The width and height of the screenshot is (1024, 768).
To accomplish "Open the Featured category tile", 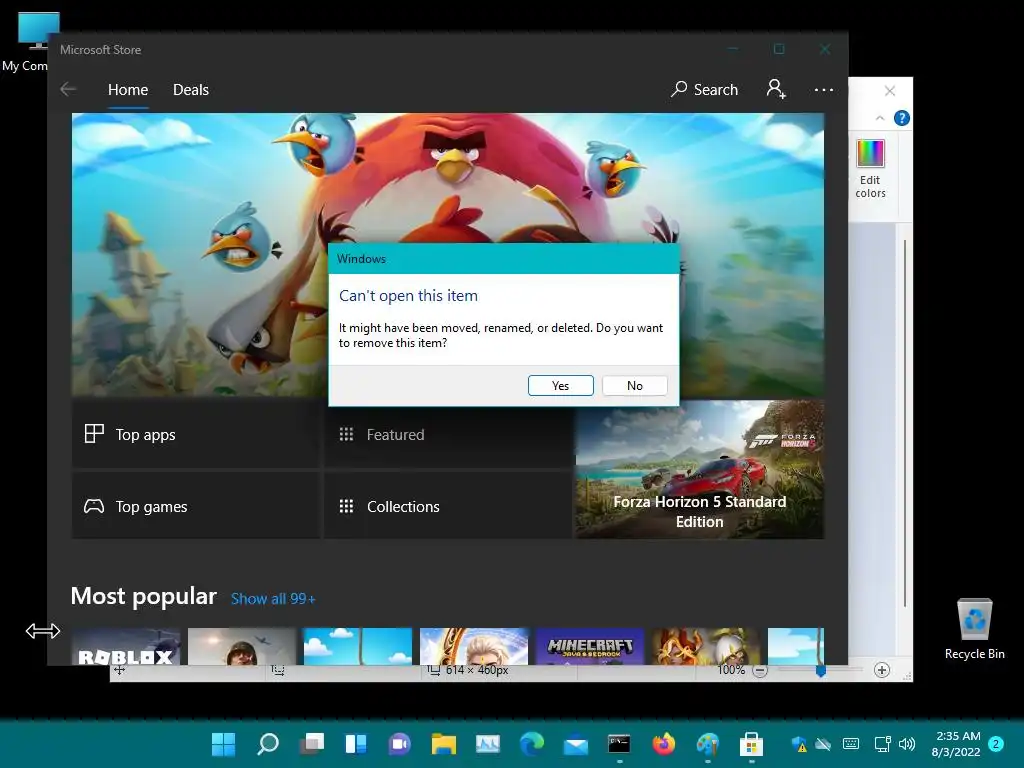I will (x=449, y=434).
